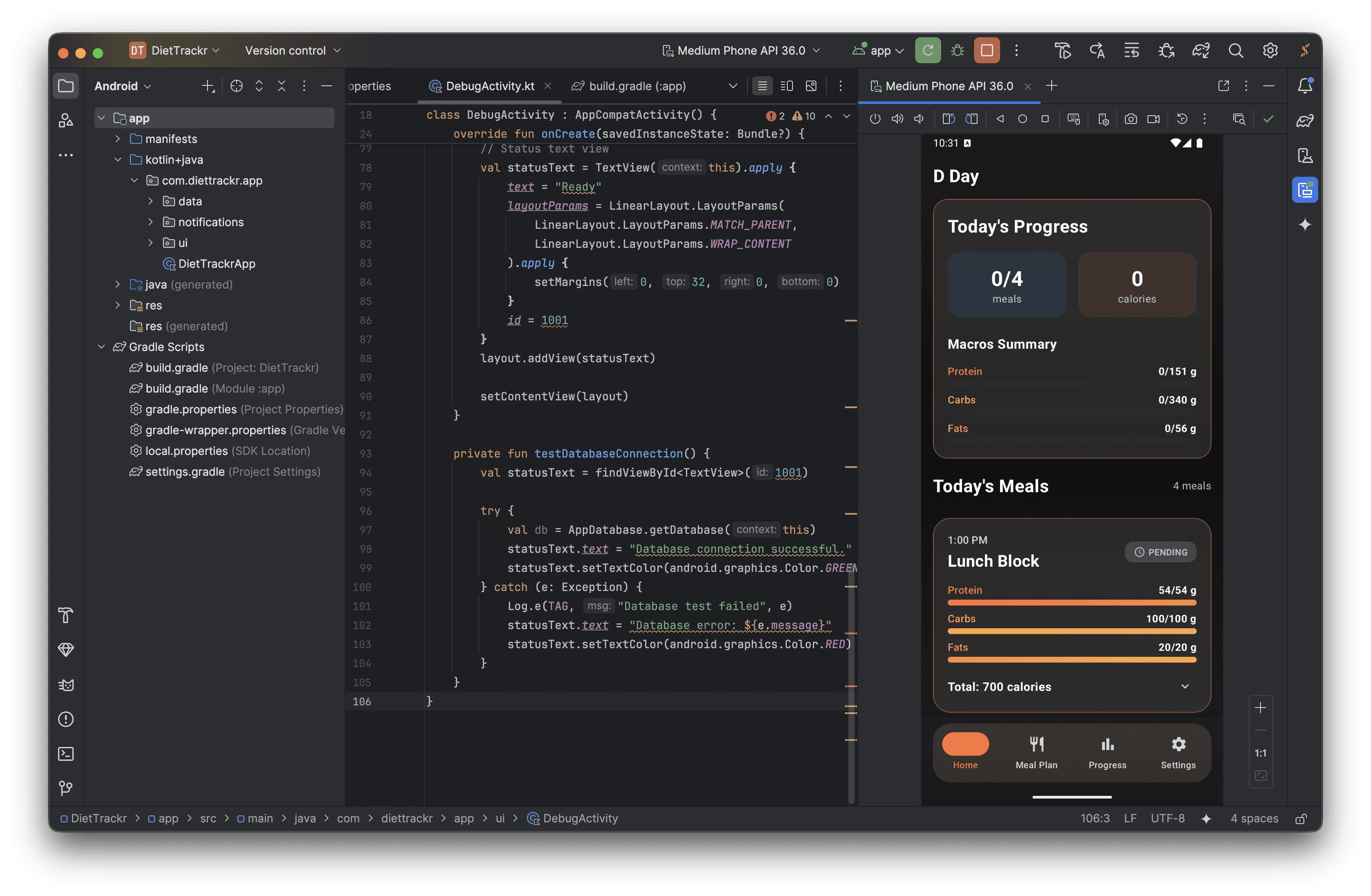Open the app run configuration dropdown
The width and height of the screenshot is (1371, 896).
pyautogui.click(x=878, y=51)
